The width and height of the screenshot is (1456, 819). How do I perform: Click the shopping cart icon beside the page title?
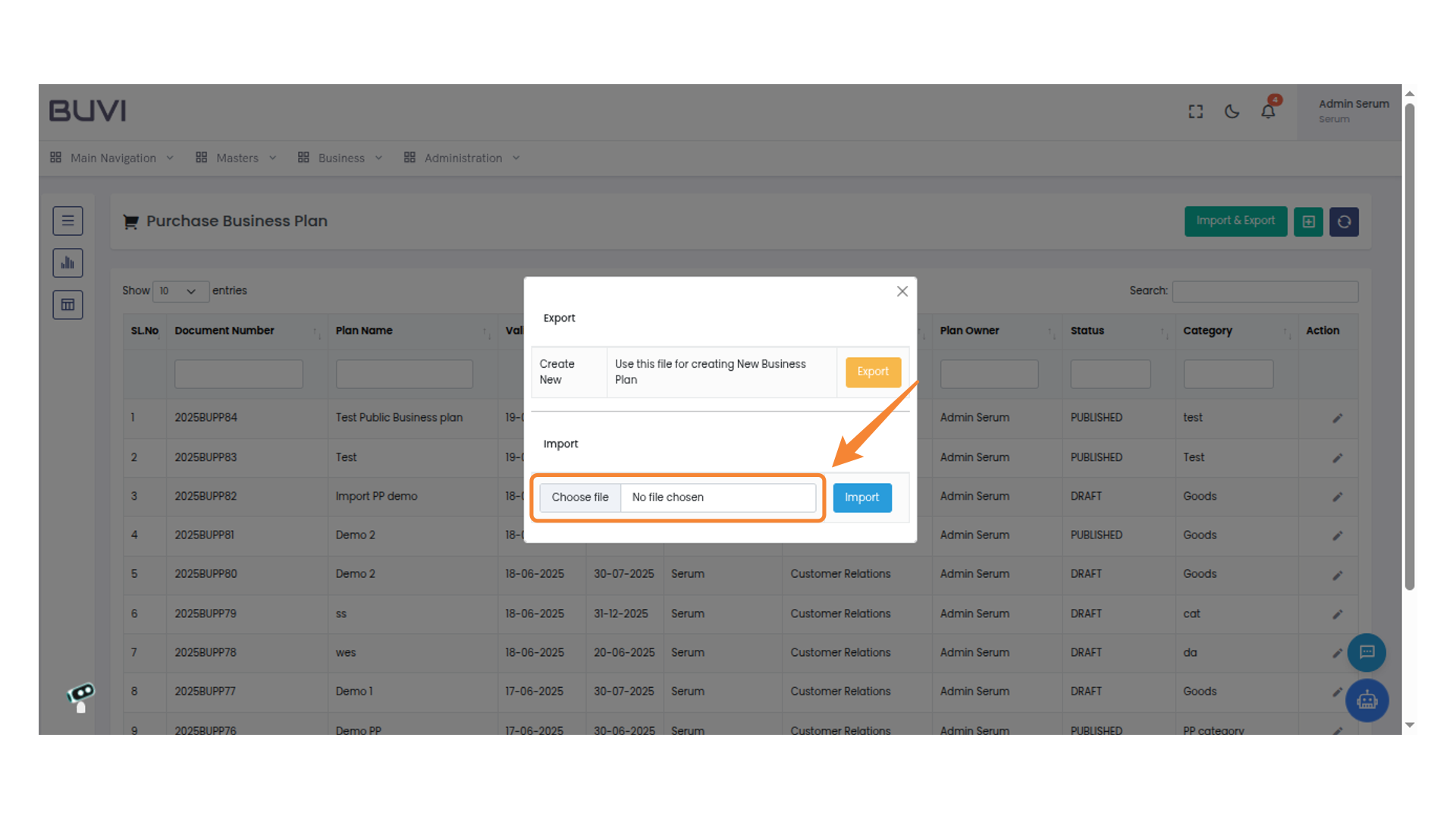[x=130, y=221]
